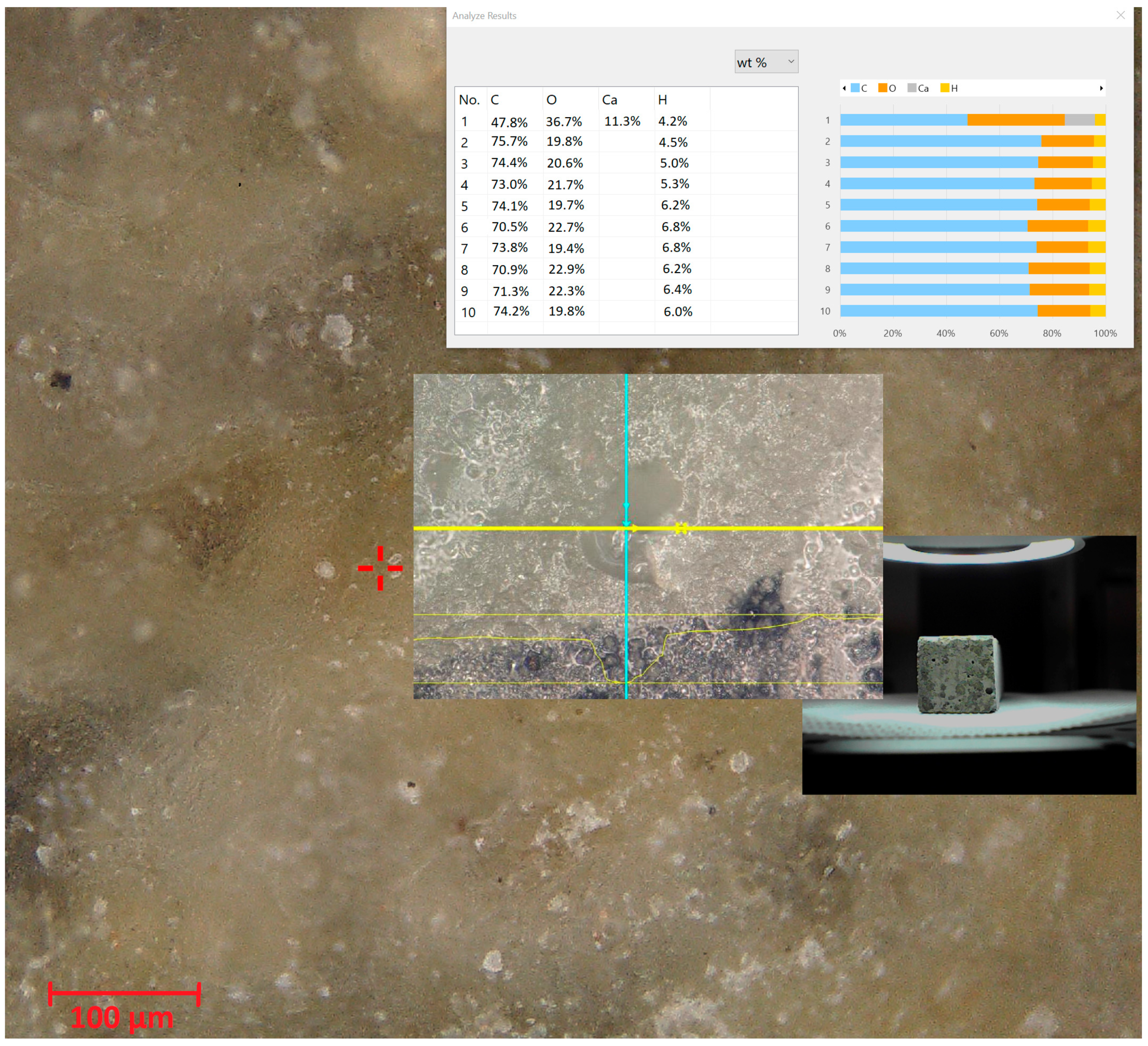
Task: Click the No. column header
Action: click(469, 100)
